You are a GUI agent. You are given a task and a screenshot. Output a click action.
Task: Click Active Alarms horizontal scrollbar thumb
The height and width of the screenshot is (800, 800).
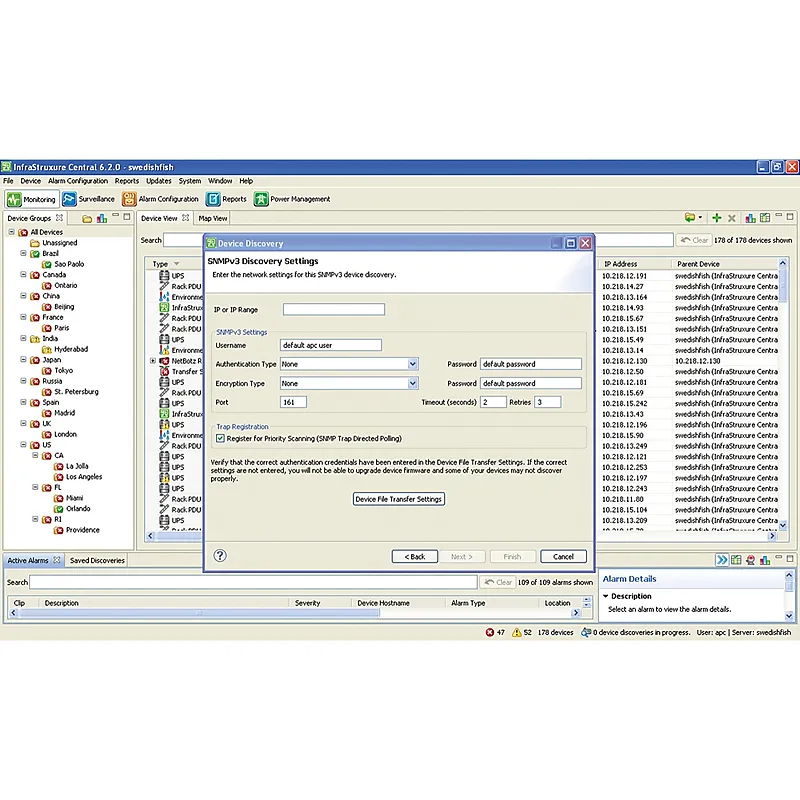coord(199,613)
